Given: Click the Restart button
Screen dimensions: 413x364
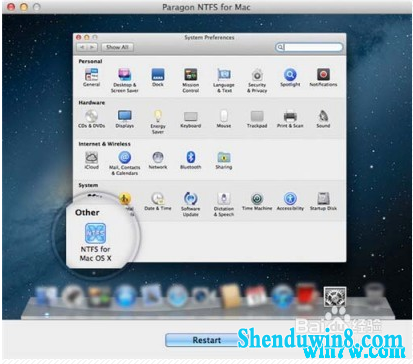Looking at the screenshot, I should pos(206,340).
